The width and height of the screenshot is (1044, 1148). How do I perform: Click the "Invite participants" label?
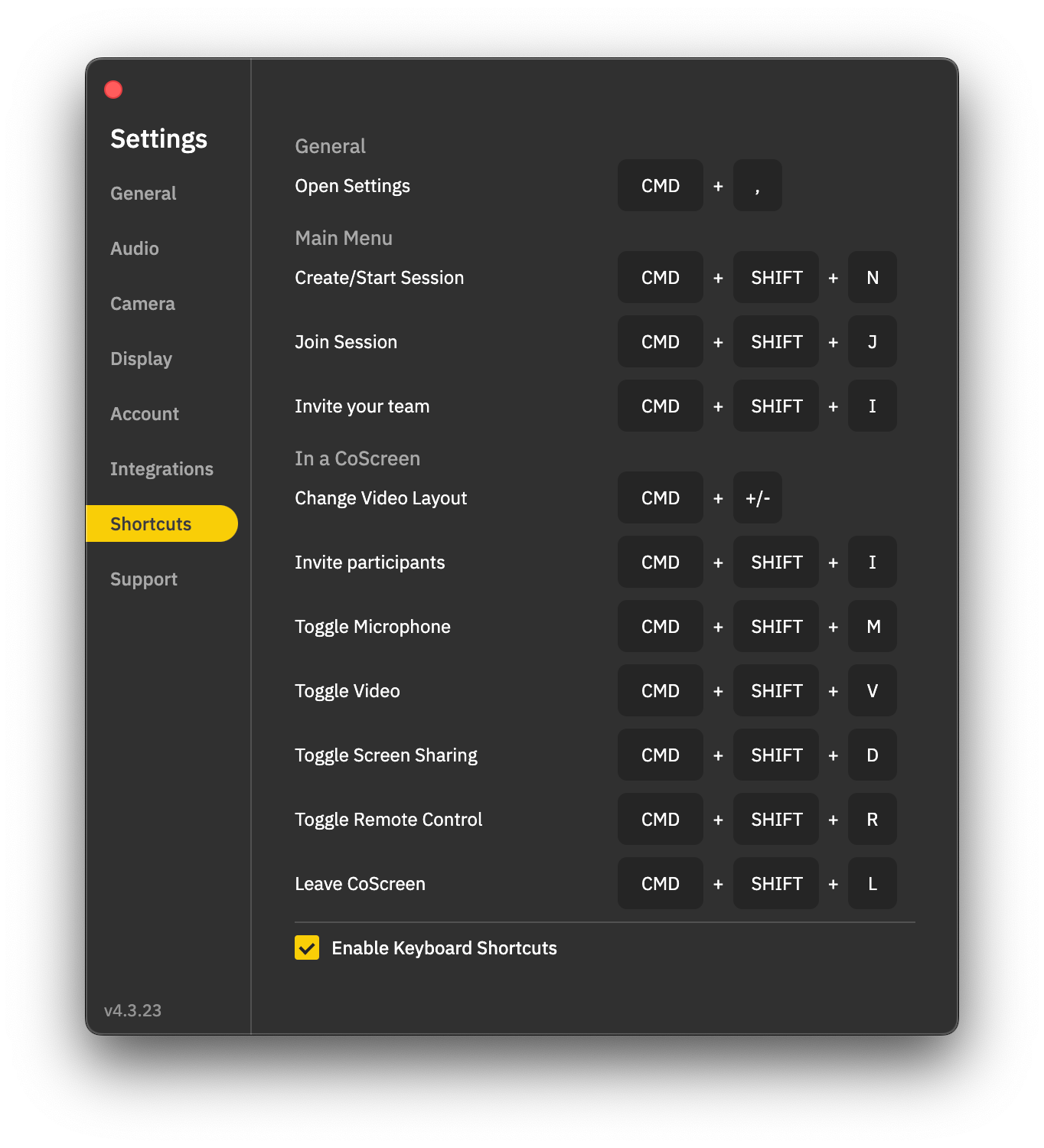tap(370, 563)
